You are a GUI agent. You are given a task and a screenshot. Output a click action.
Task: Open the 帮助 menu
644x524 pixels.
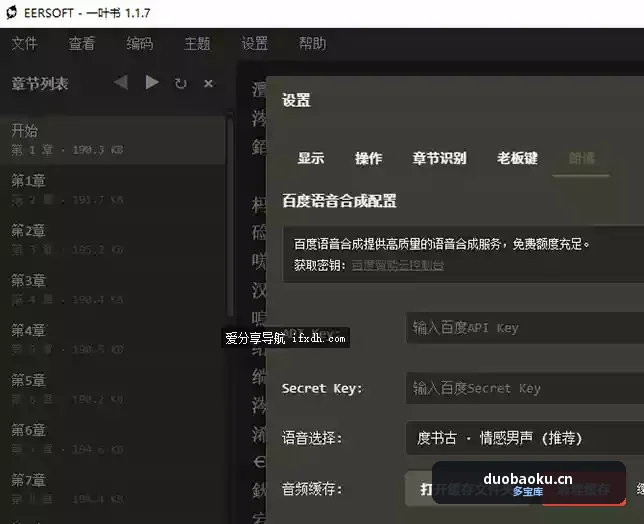[312, 43]
